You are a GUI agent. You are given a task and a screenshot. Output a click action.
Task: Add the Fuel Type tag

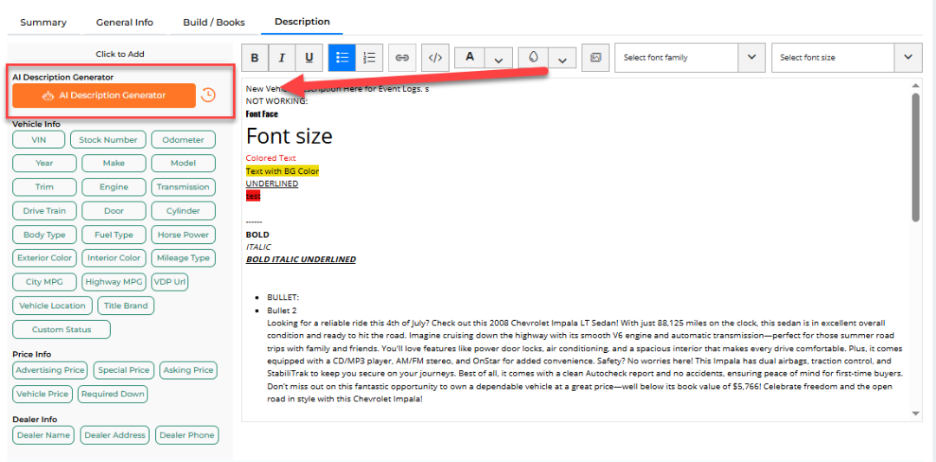[x=113, y=235]
